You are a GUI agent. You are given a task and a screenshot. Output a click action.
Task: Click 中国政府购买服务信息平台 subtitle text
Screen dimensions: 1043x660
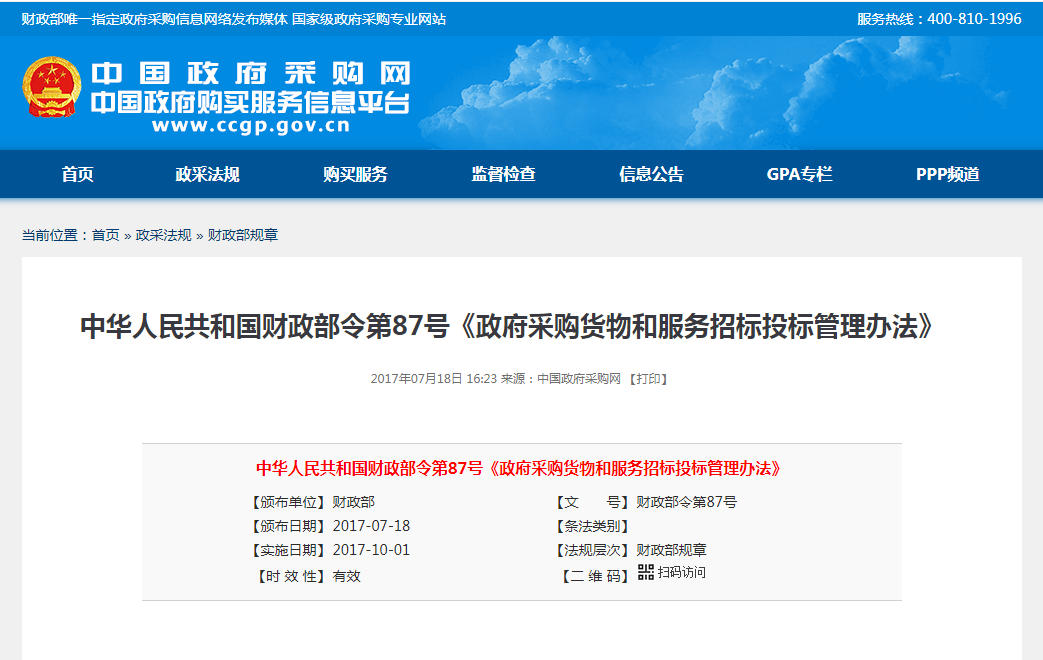pos(250,102)
